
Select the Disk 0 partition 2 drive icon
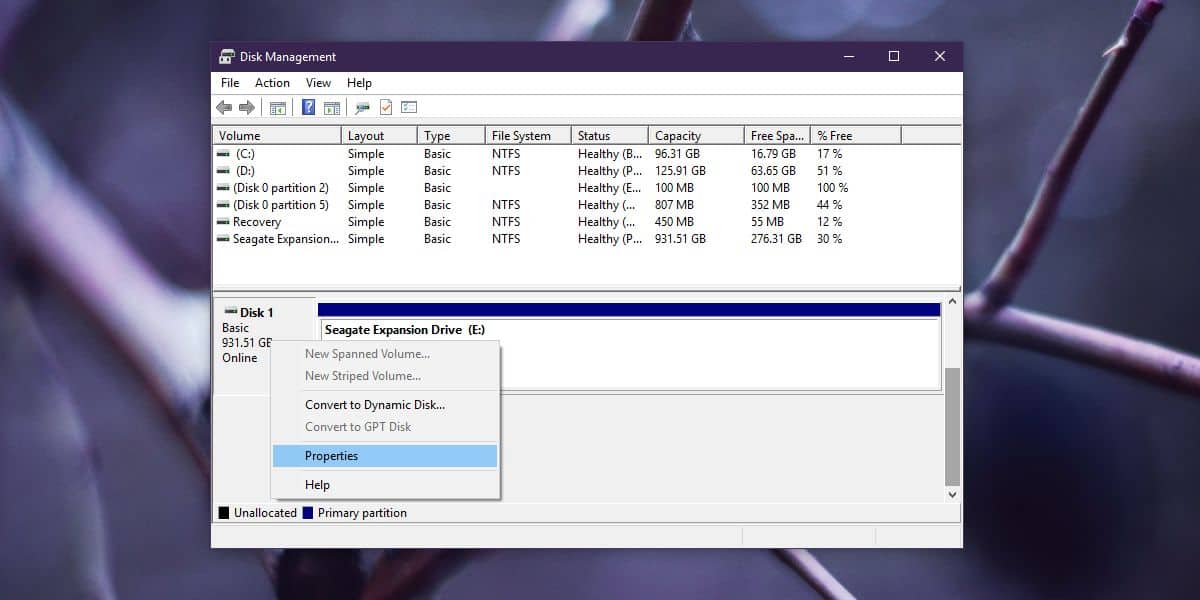click(223, 188)
